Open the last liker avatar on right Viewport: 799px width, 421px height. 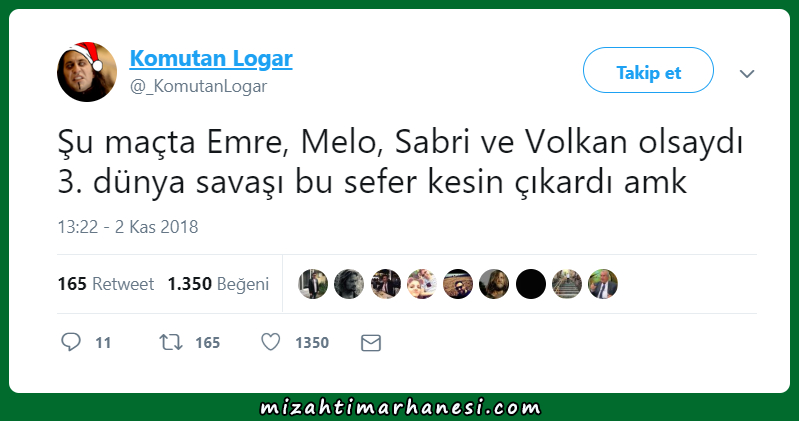(x=603, y=284)
